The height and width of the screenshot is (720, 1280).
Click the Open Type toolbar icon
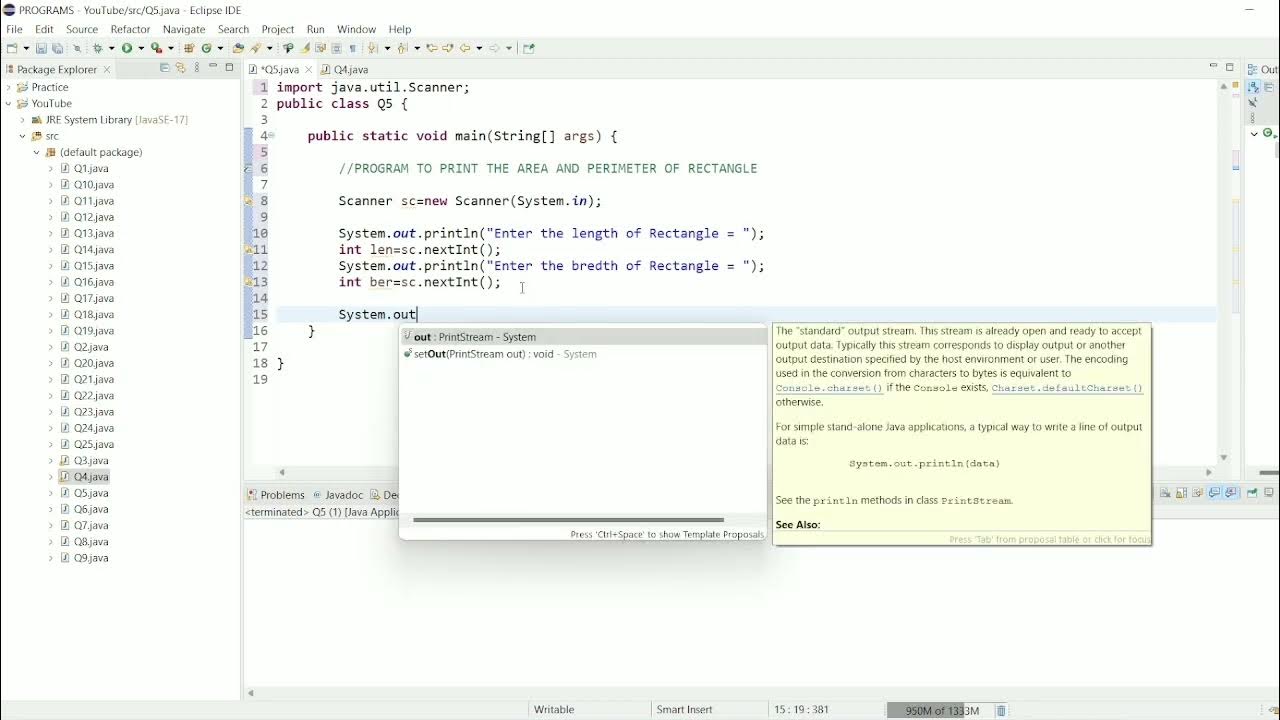238,48
